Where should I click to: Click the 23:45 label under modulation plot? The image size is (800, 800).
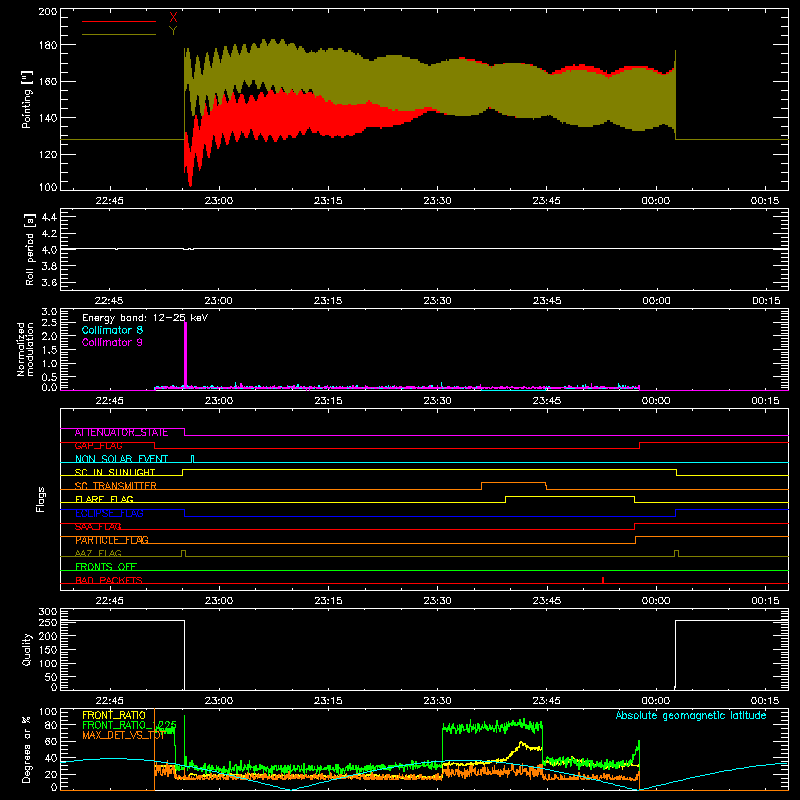[546, 401]
